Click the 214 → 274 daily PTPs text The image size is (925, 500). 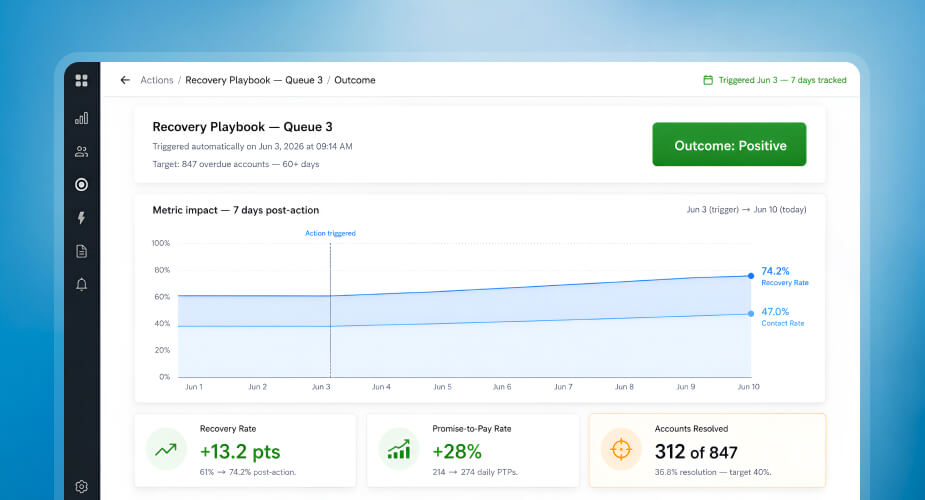[475, 472]
